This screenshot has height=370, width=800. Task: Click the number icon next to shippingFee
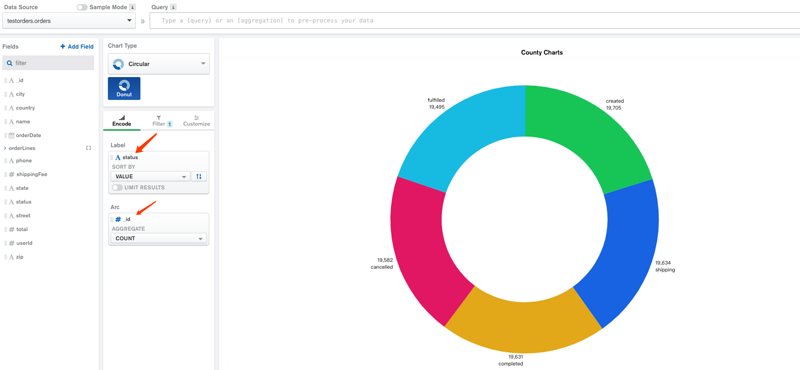point(11,175)
